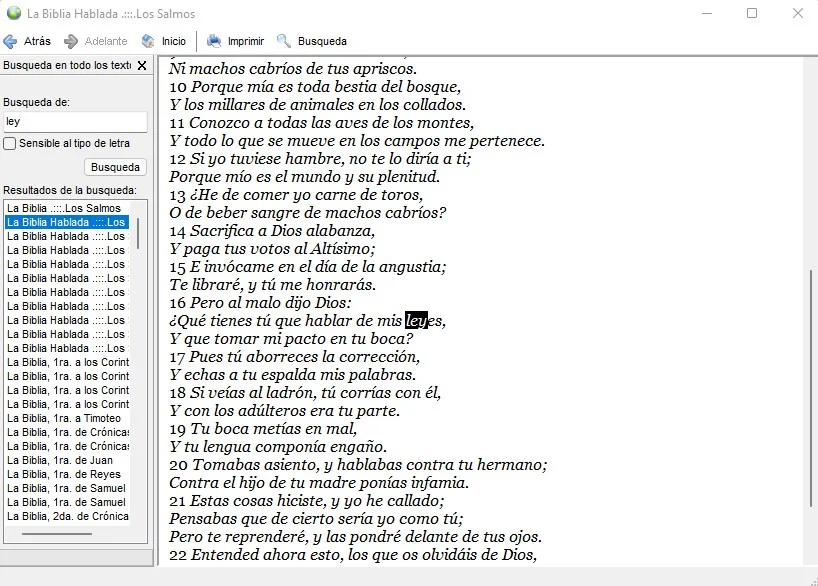Click the globe app icon in title bar
818x586 pixels.
click(14, 14)
